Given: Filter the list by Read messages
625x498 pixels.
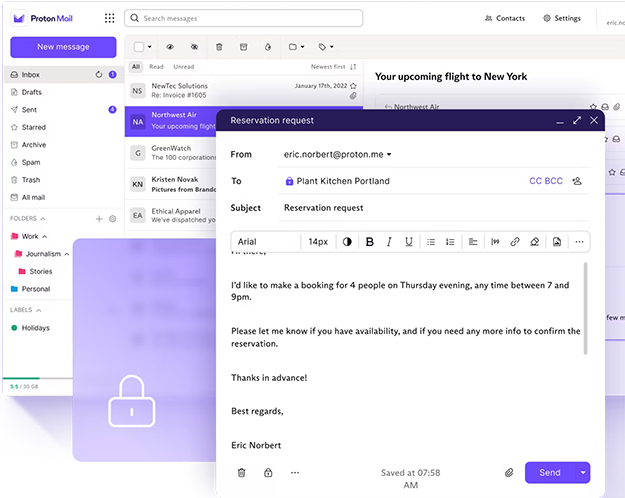Looking at the screenshot, I should click(x=156, y=67).
